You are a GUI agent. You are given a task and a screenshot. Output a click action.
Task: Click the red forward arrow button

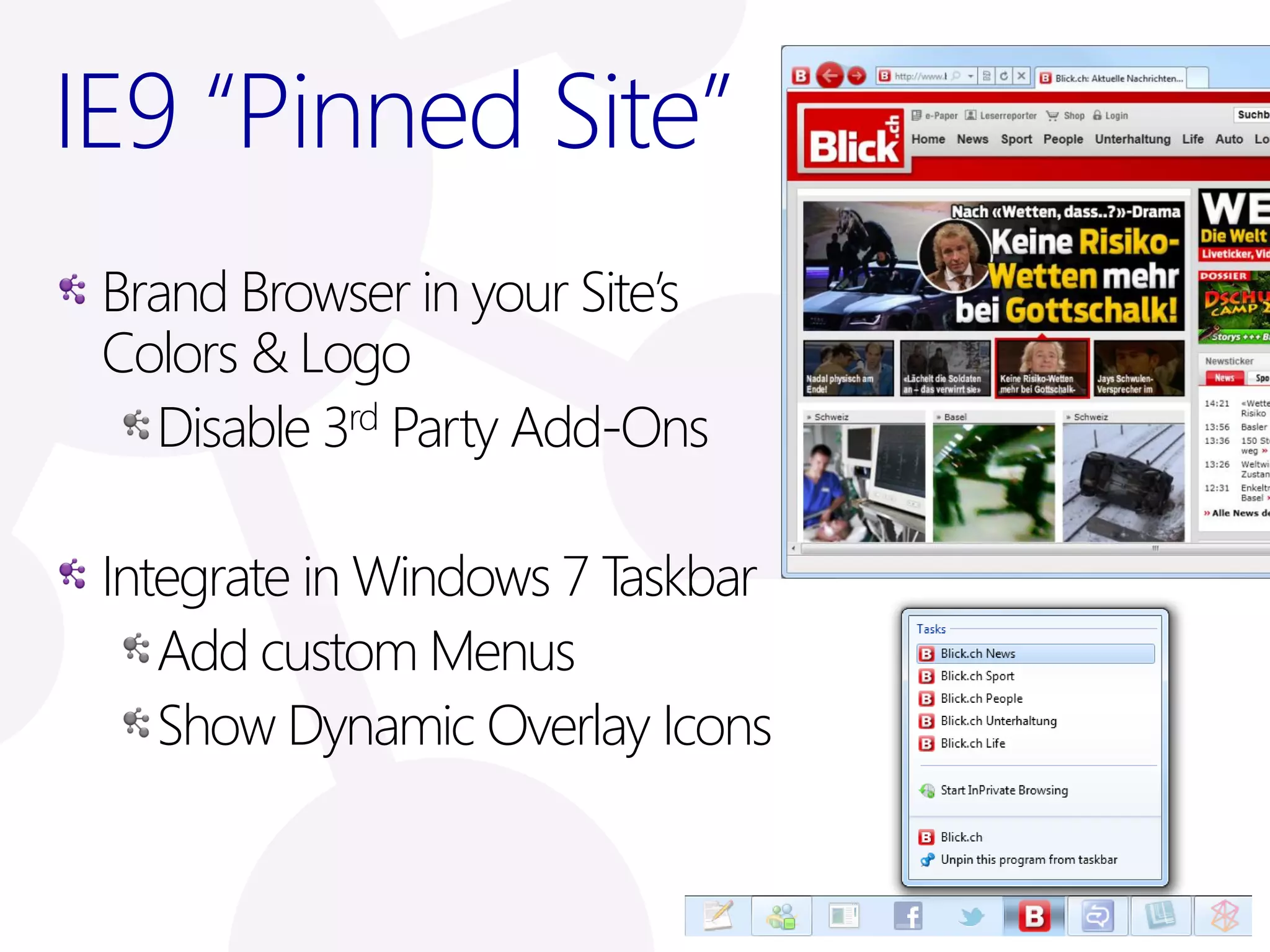(x=857, y=76)
